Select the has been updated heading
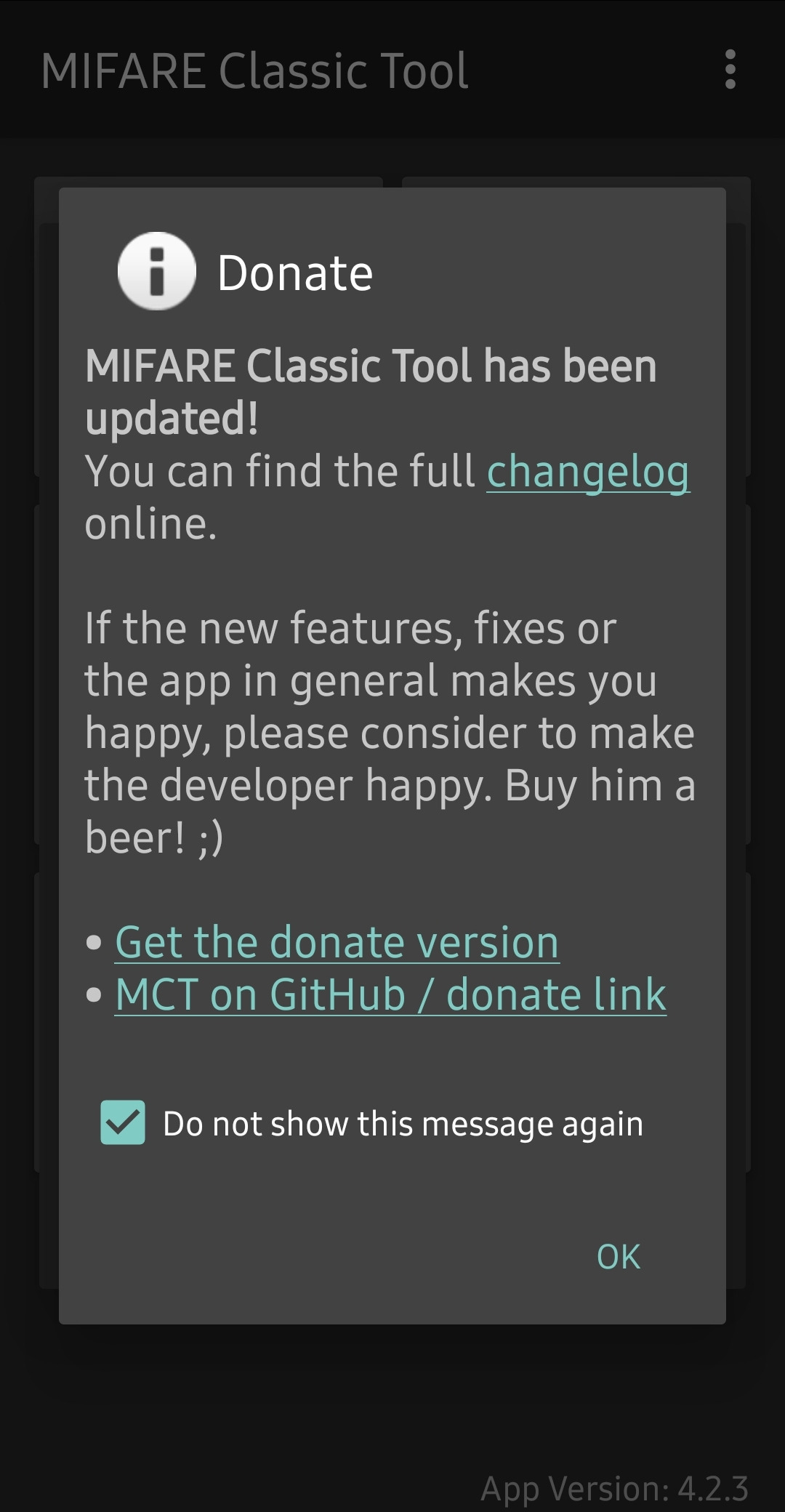785x1512 pixels. point(371,392)
